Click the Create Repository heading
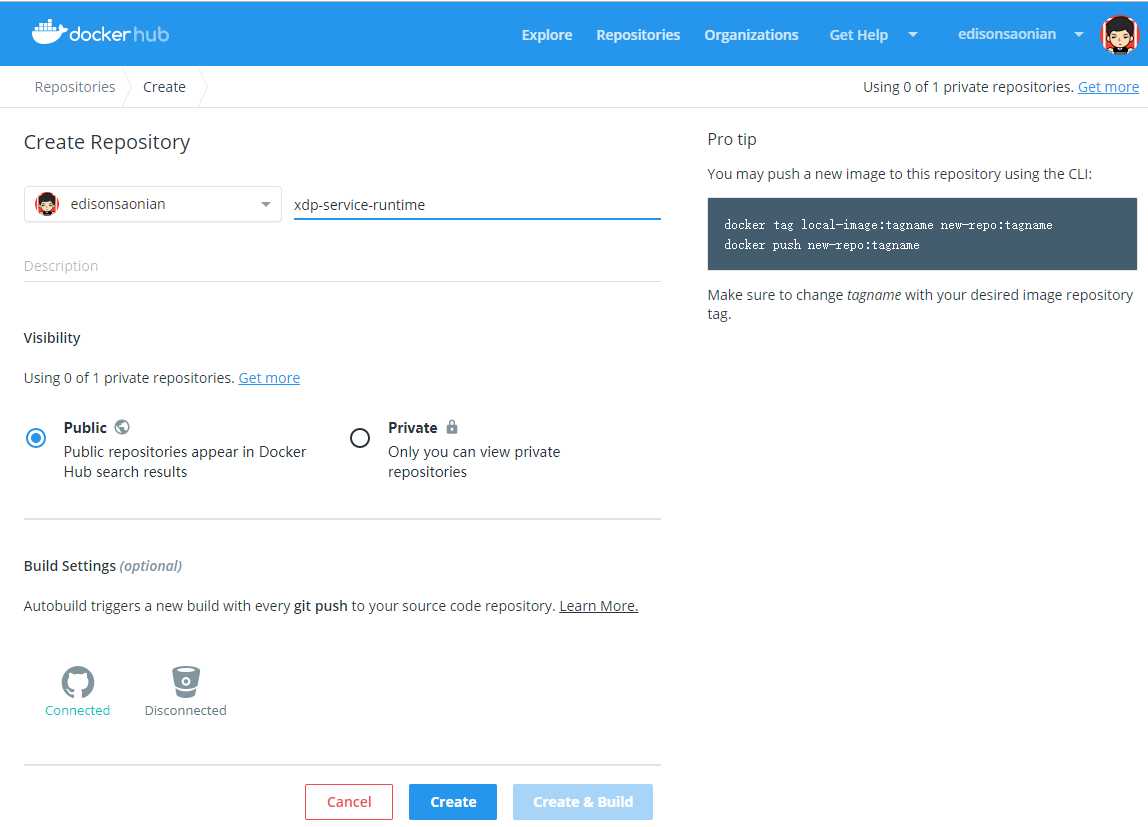 107,142
